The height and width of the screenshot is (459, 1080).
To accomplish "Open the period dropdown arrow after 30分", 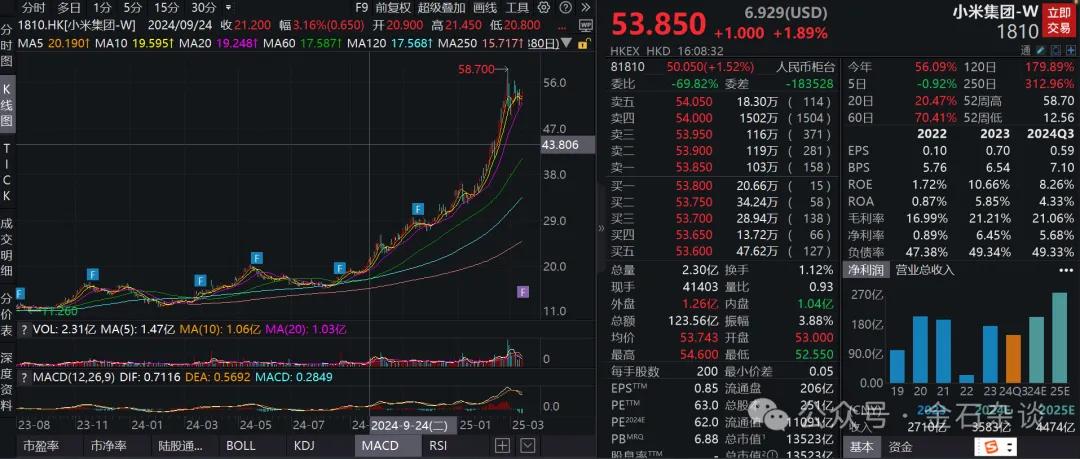I will click(228, 8).
